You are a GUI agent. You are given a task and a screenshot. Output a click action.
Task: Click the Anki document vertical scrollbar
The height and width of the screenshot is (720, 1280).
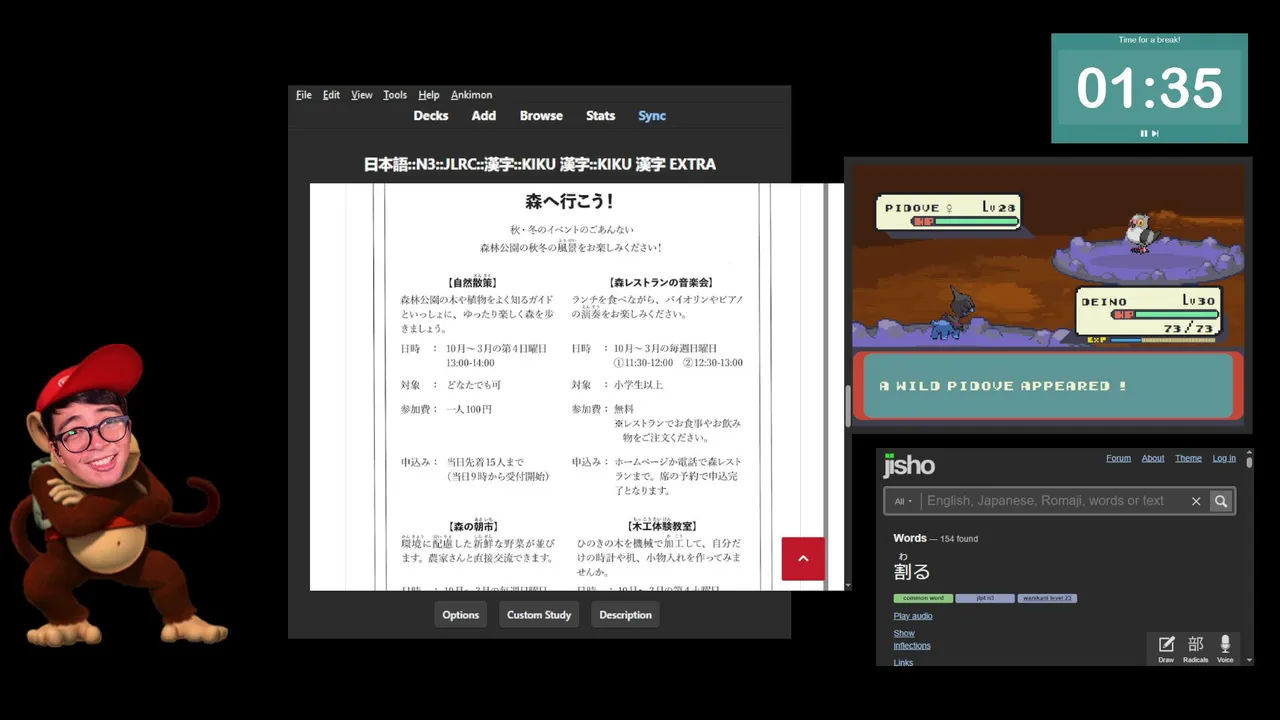[x=848, y=405]
